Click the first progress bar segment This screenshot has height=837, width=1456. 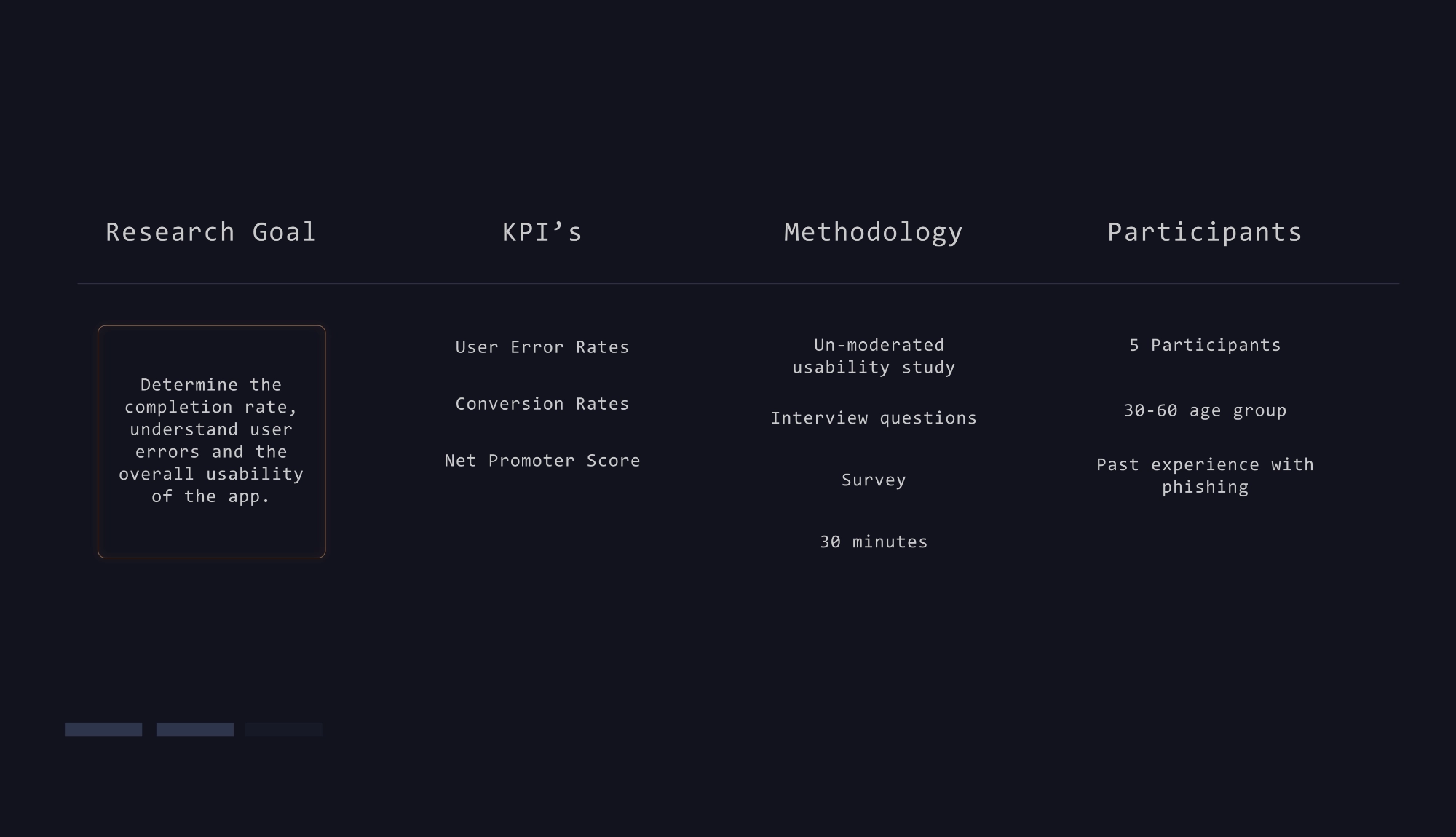tap(103, 728)
